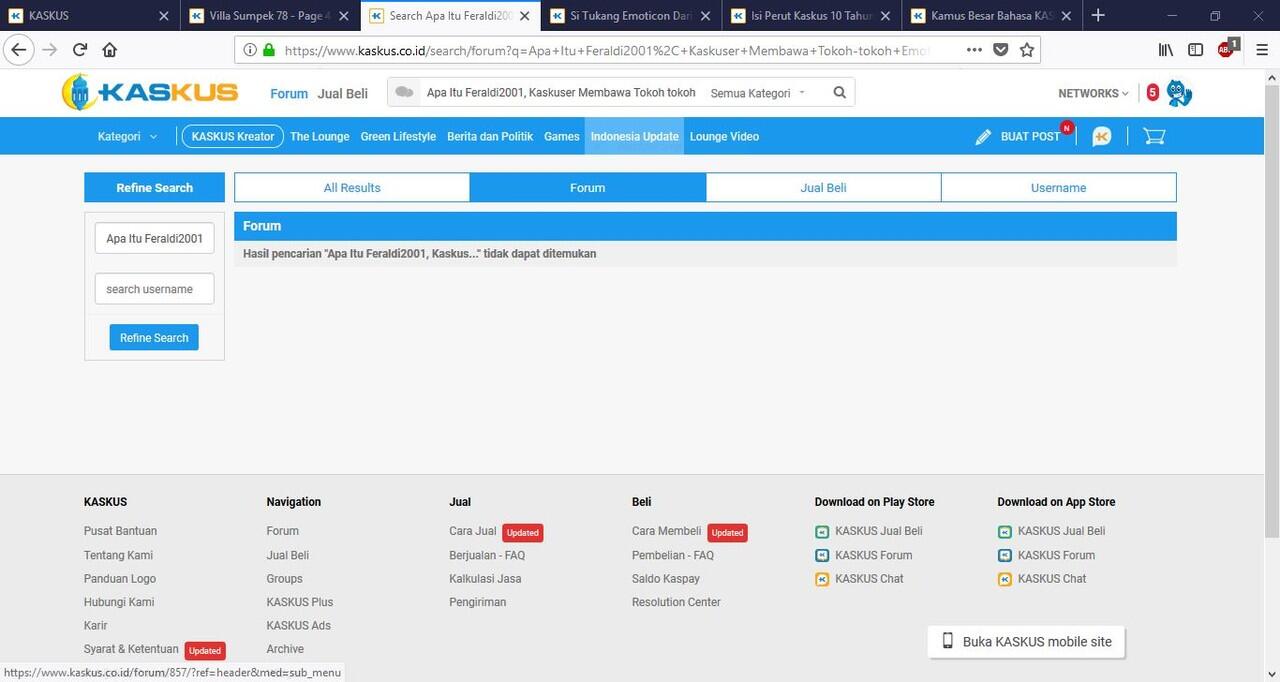Open Lounge Video link

[724, 137]
